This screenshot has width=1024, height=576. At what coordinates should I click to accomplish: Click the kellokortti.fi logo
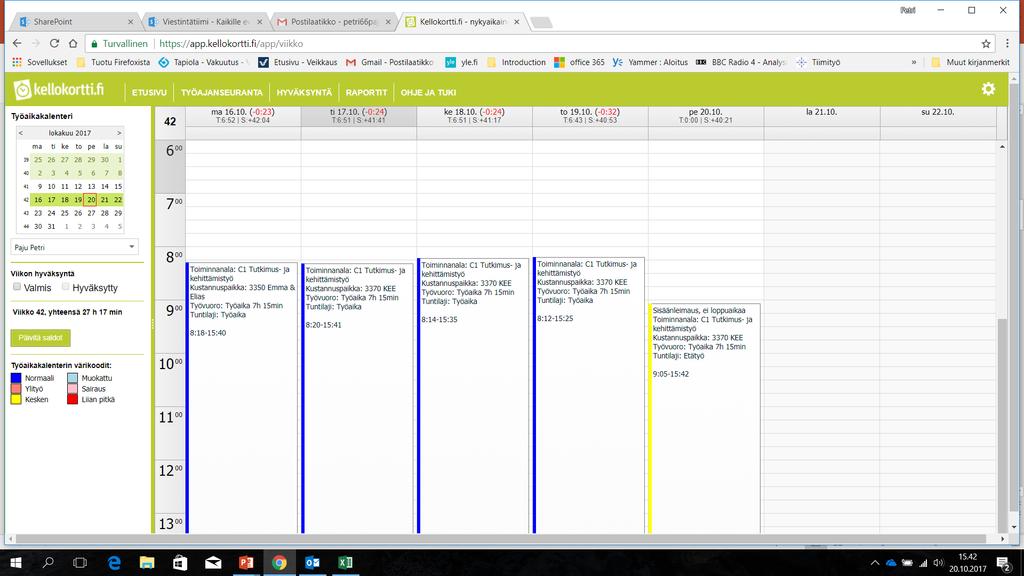(59, 90)
